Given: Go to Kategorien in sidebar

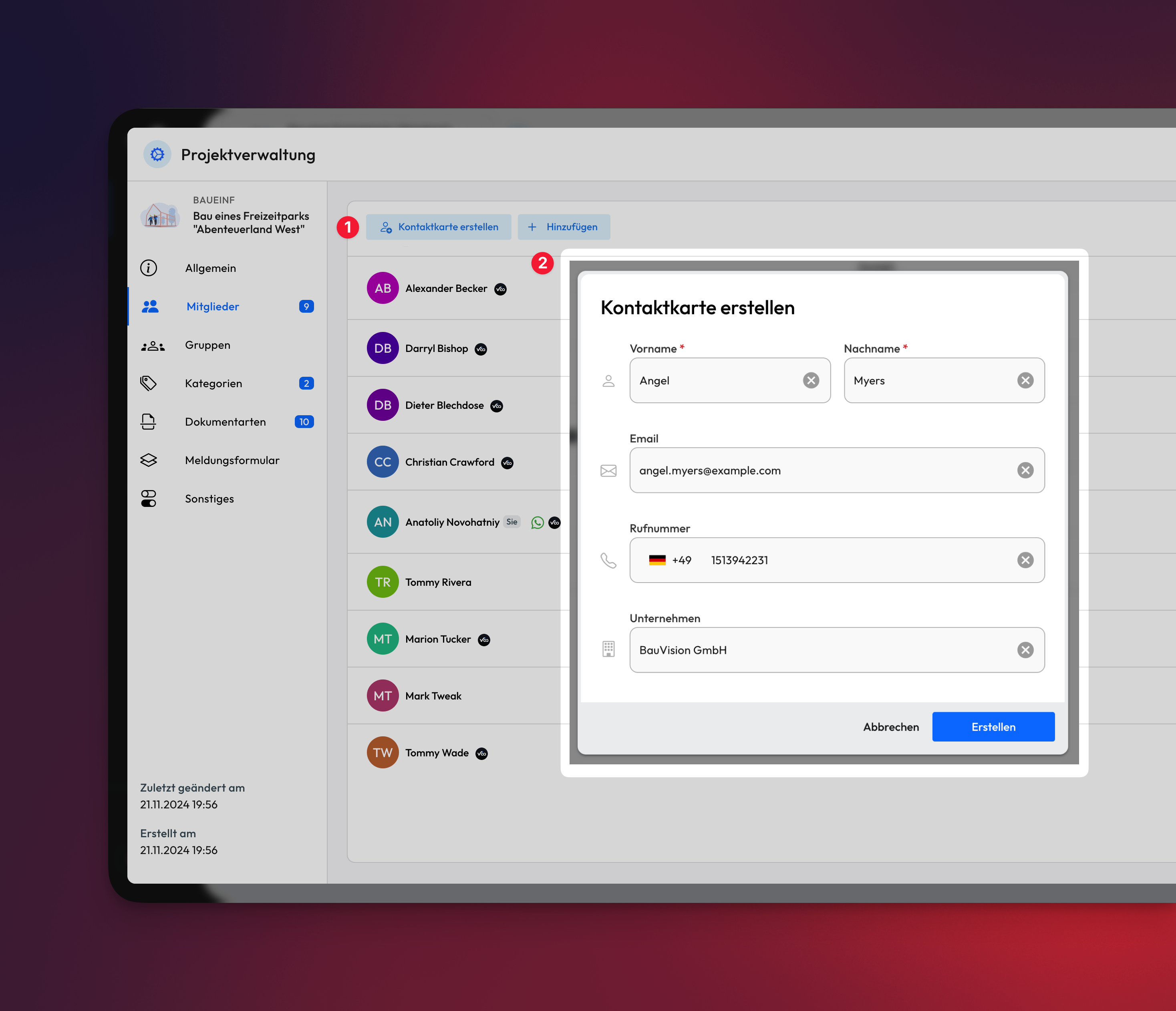Looking at the screenshot, I should coord(213,384).
